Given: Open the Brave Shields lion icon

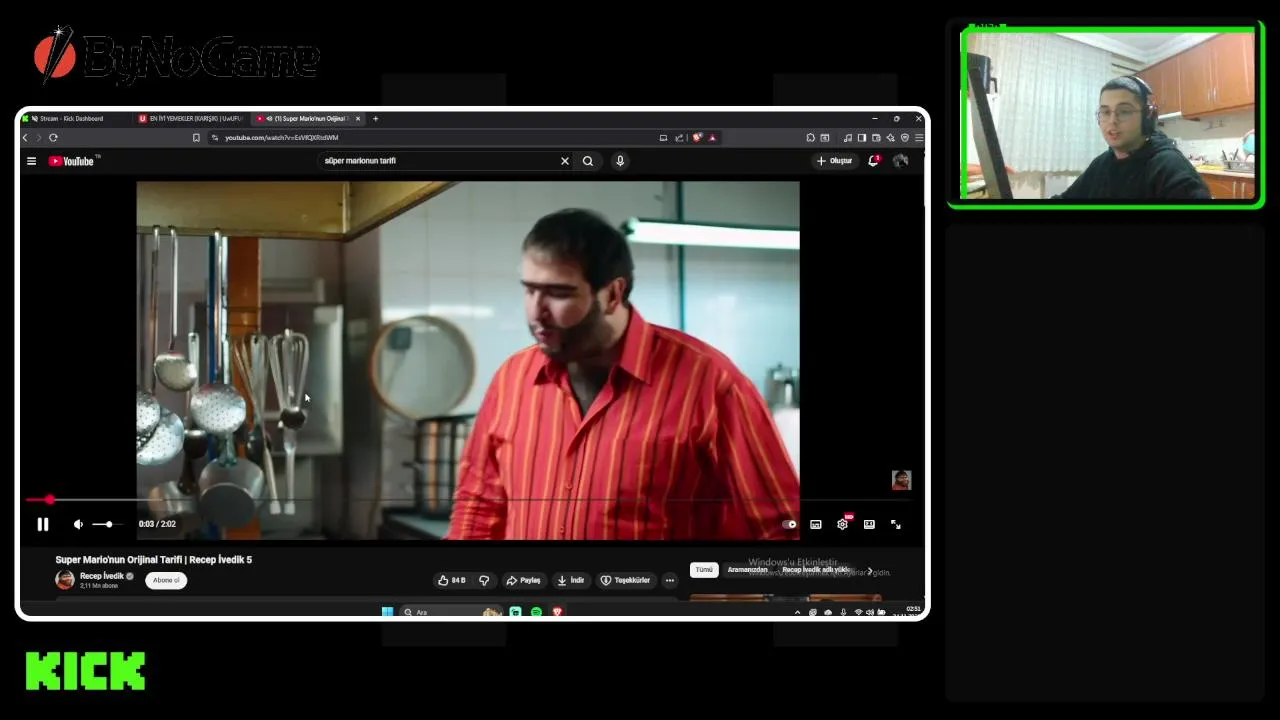Looking at the screenshot, I should pyautogui.click(x=697, y=138).
